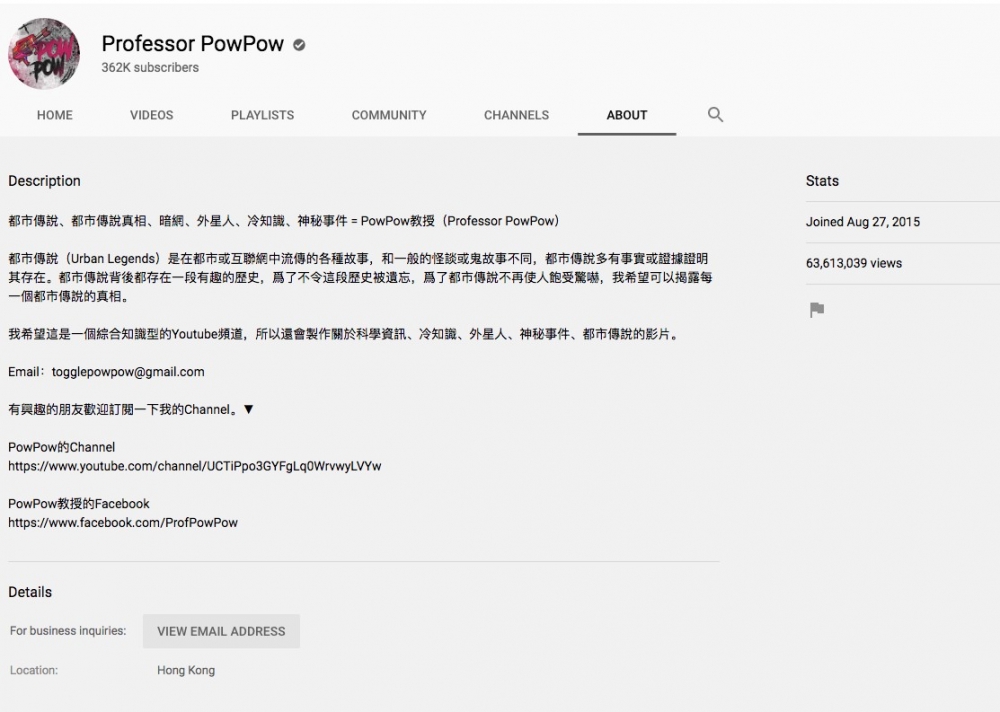Click the verified badge next to channel name

[x=299, y=45]
